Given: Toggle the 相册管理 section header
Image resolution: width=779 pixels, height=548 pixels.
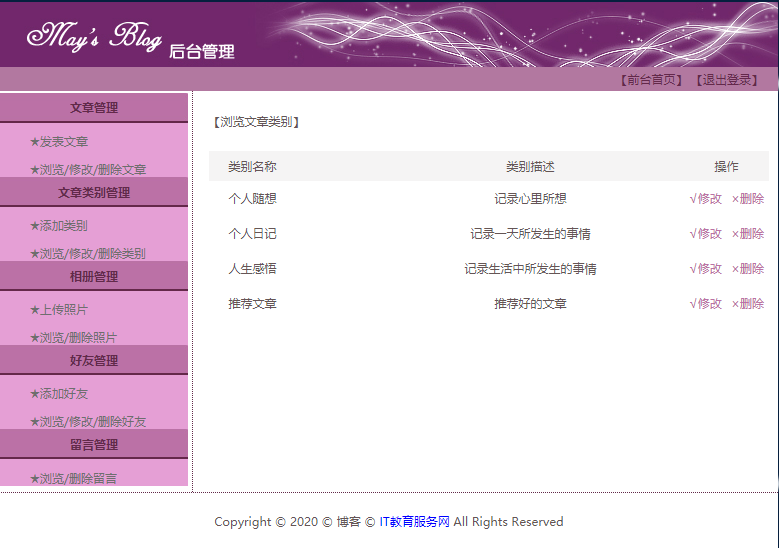Looking at the screenshot, I should [x=94, y=276].
